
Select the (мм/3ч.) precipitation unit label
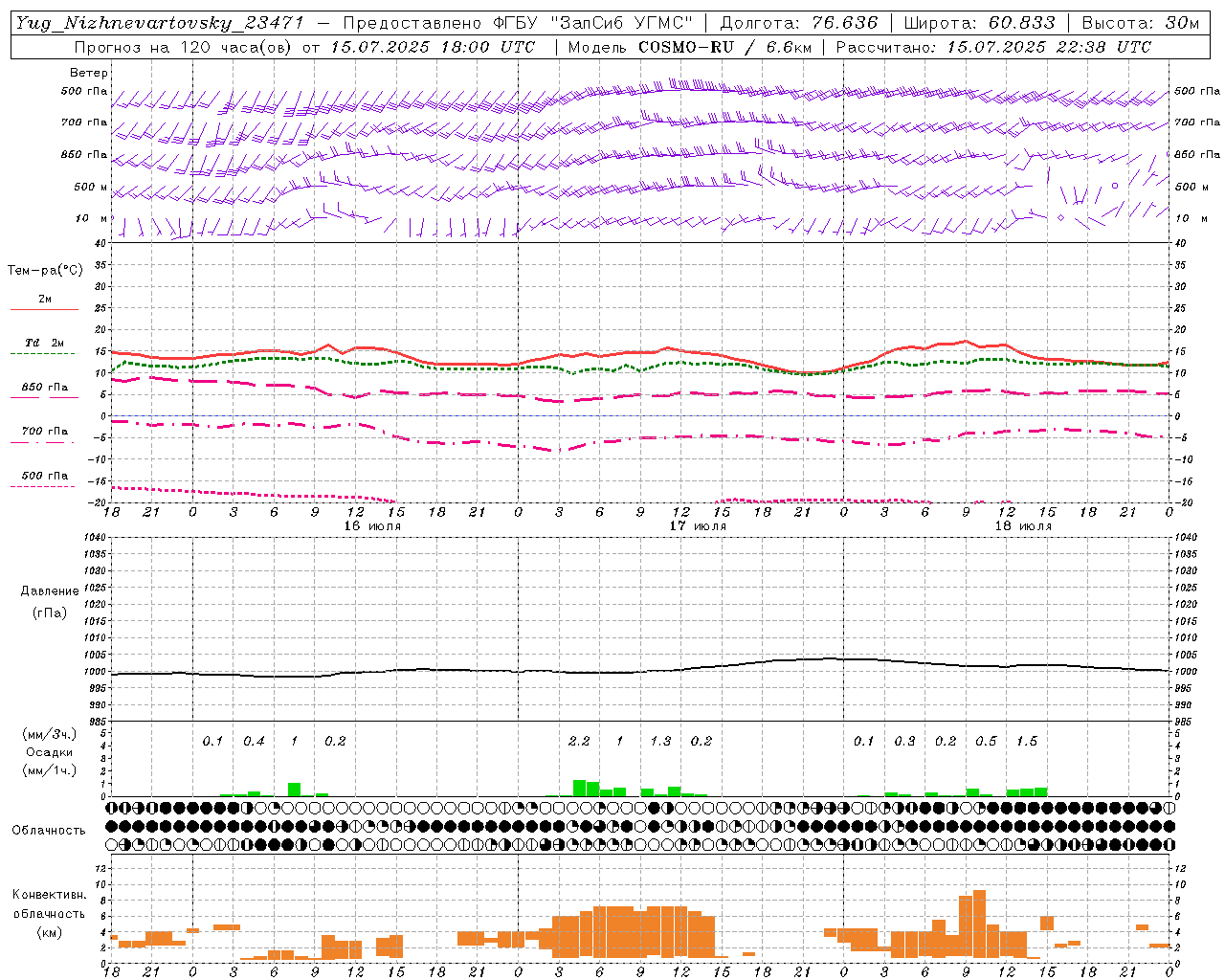[50, 734]
